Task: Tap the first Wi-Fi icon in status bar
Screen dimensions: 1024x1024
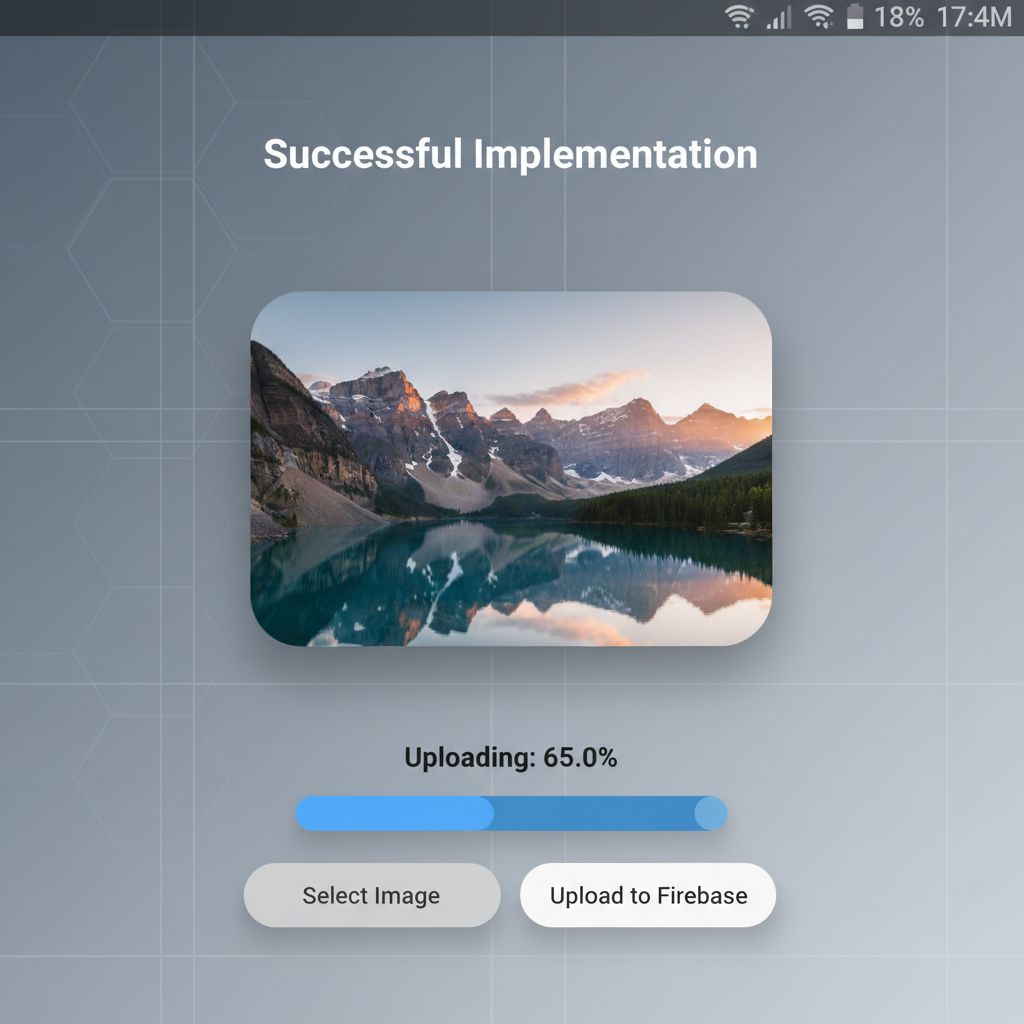Action: 739,16
